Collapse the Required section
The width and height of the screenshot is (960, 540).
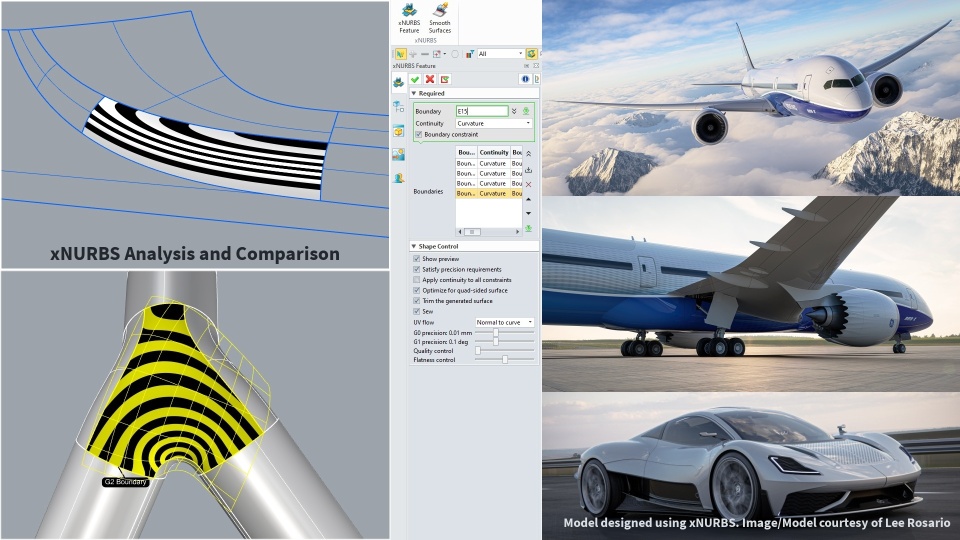pyautogui.click(x=414, y=93)
